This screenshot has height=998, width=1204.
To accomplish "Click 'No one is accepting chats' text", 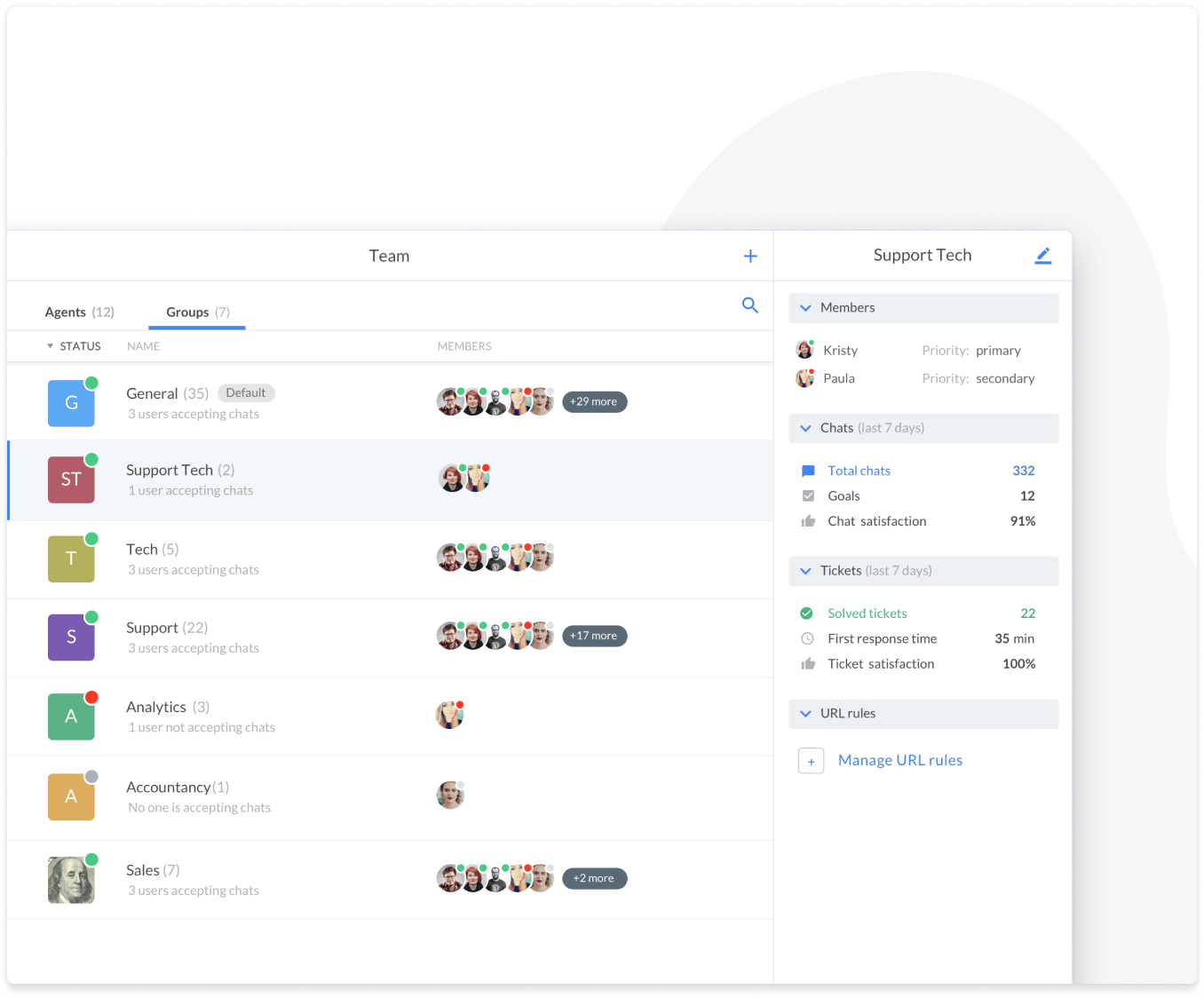I will [x=199, y=807].
